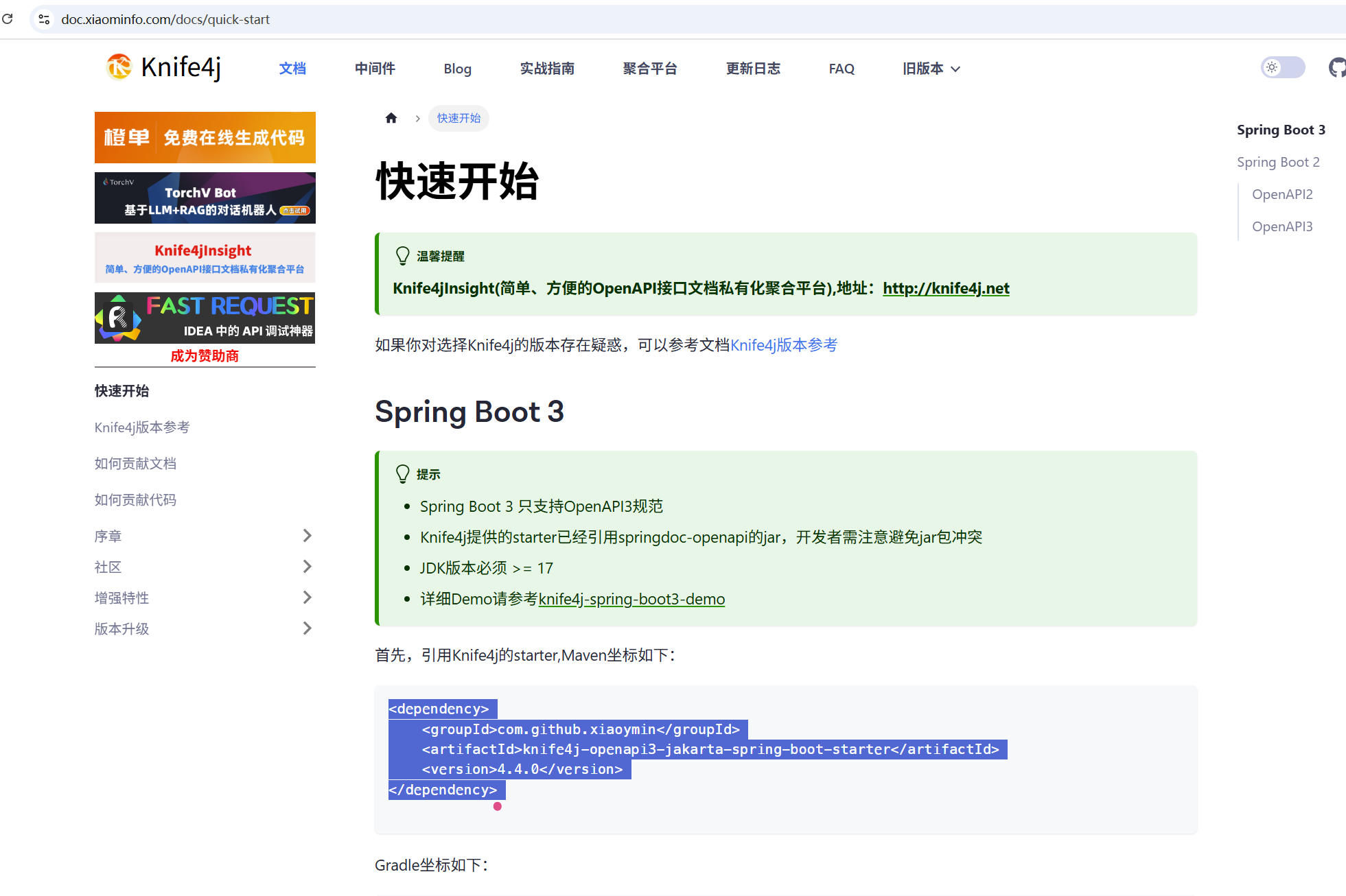Click the 快速开始 breadcrumb chip
Viewport: 1346px width, 896px height.
coord(459,118)
